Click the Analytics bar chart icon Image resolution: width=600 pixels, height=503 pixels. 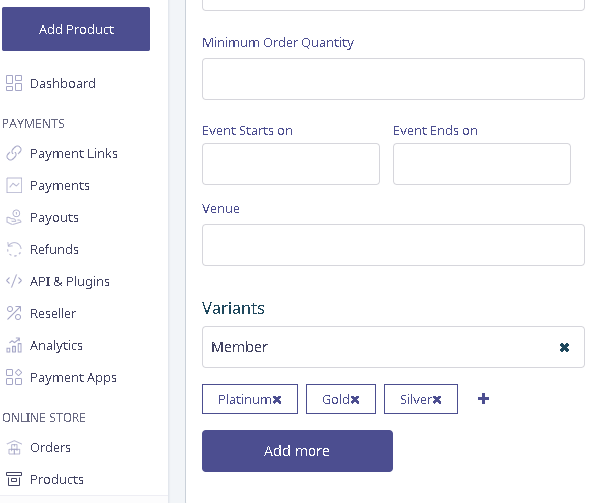point(14,345)
